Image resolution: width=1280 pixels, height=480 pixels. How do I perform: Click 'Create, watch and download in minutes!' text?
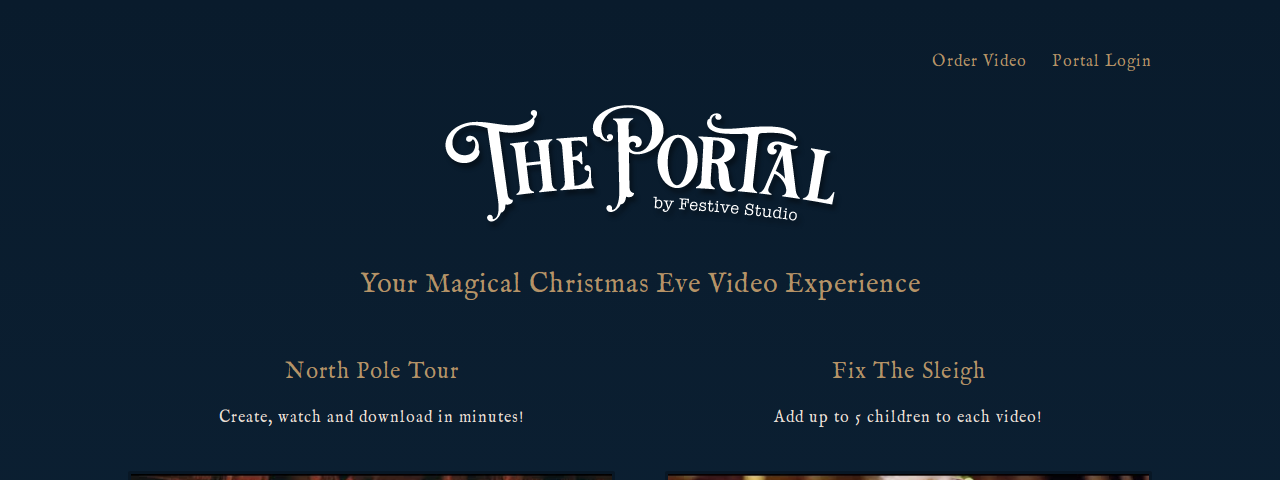click(371, 416)
